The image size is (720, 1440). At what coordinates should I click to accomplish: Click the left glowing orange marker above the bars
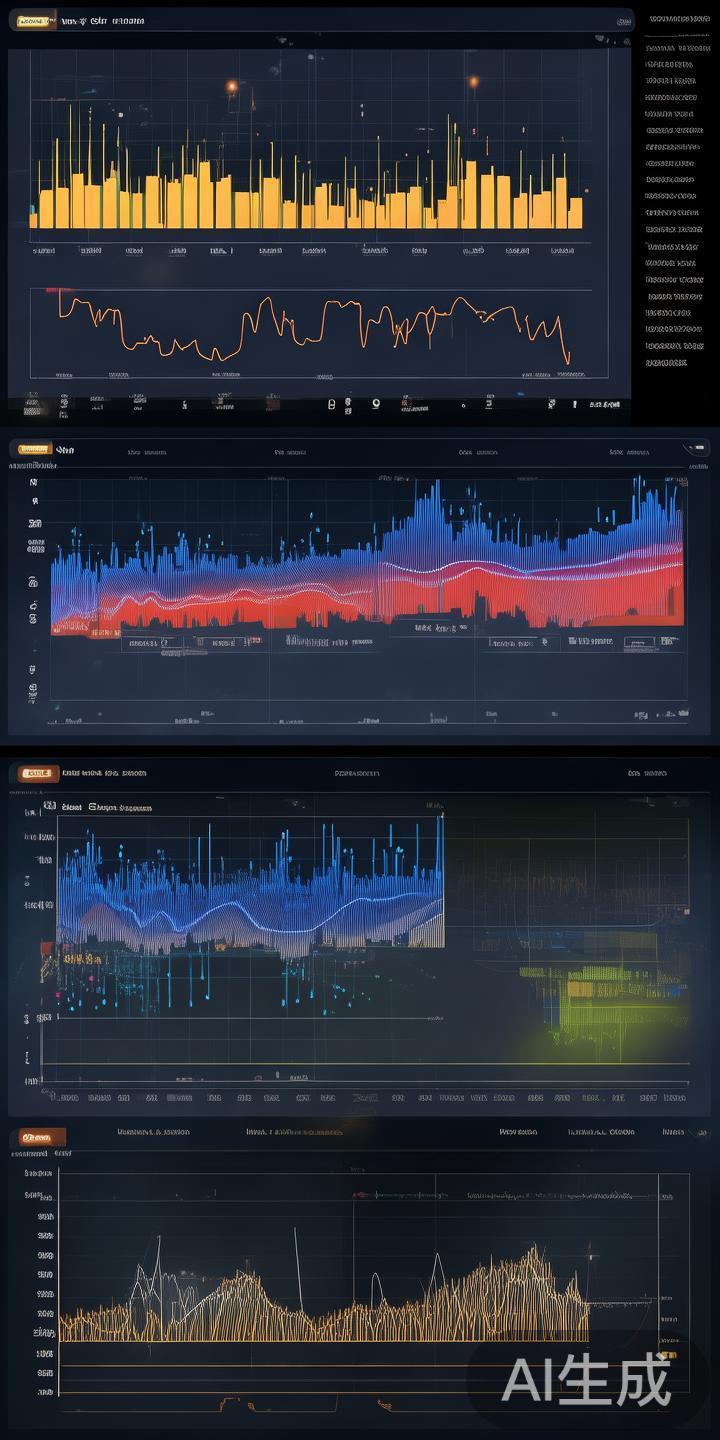point(232,87)
